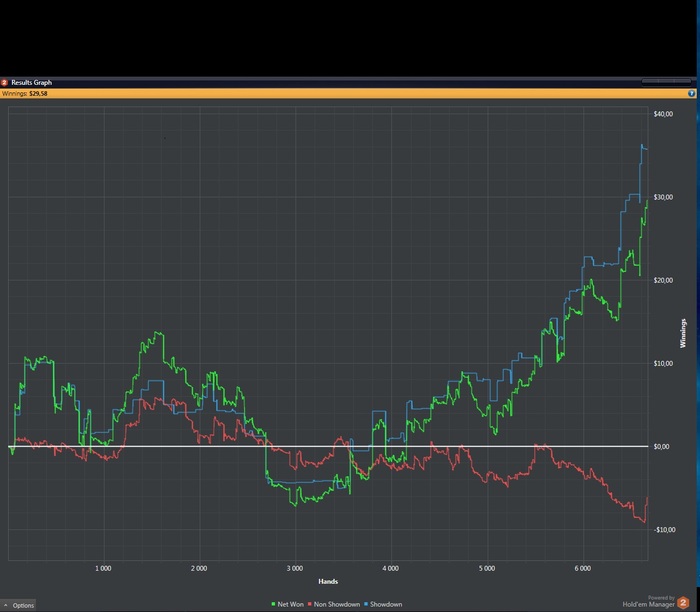The width and height of the screenshot is (700, 612).
Task: Click the 2 000 hands axis tick label
Action: (199, 568)
